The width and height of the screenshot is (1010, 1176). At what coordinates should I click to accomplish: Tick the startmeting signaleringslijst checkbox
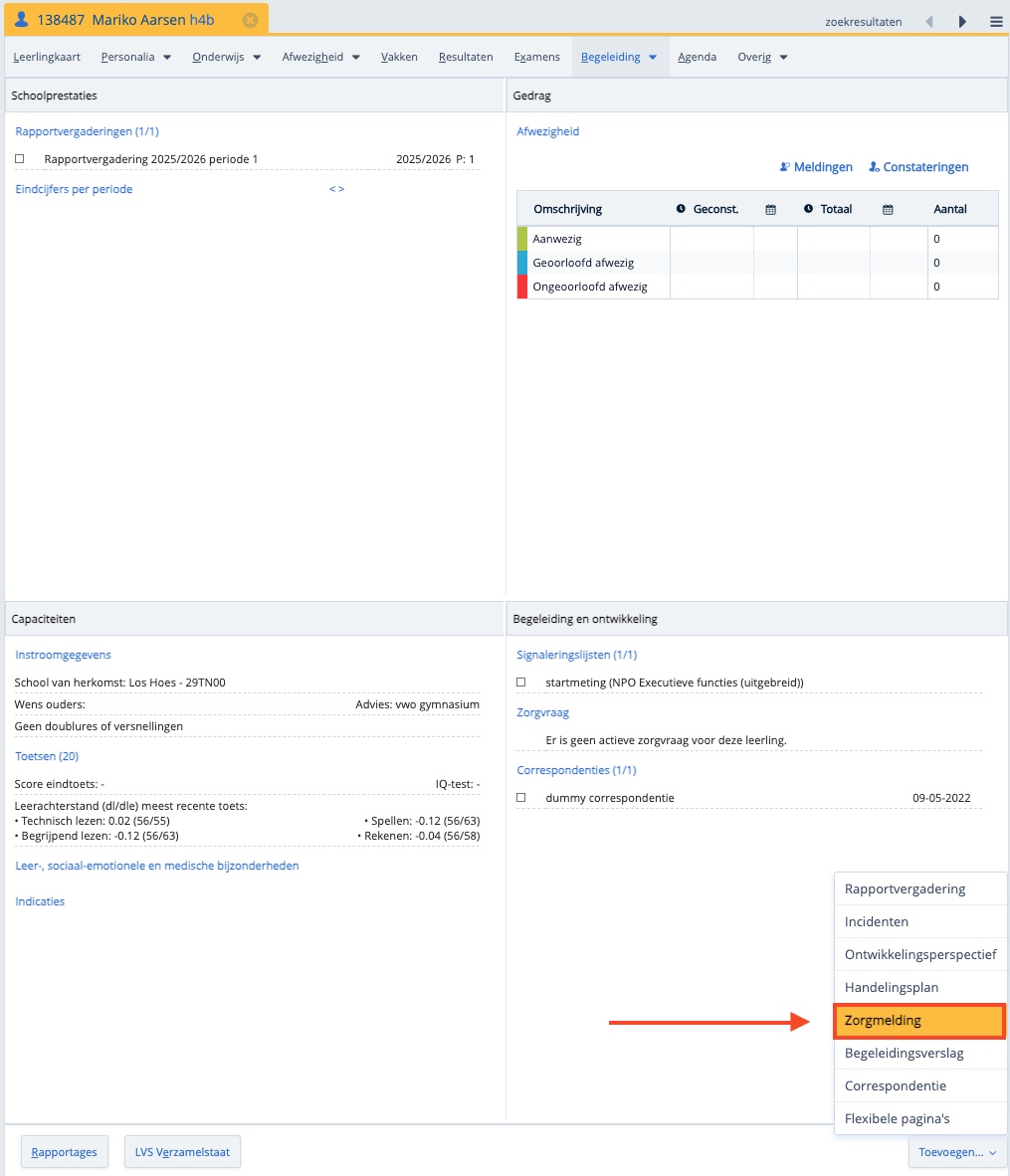tap(521, 683)
